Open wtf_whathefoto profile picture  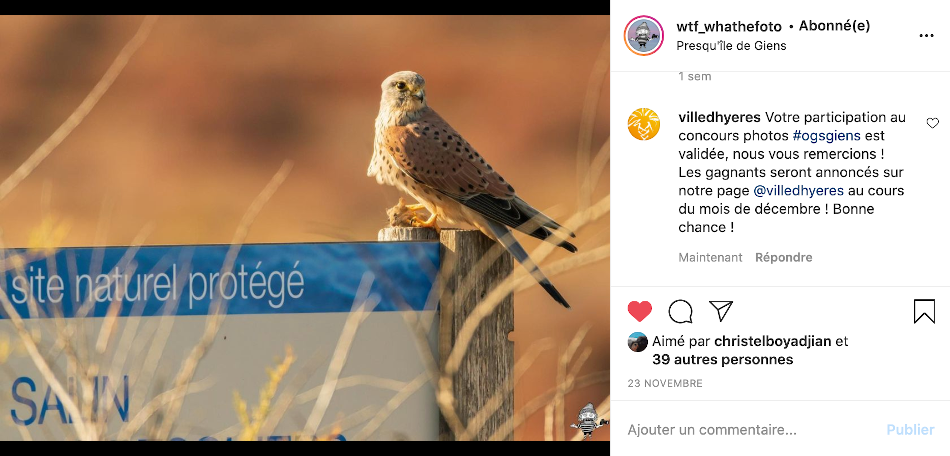pyautogui.click(x=643, y=36)
